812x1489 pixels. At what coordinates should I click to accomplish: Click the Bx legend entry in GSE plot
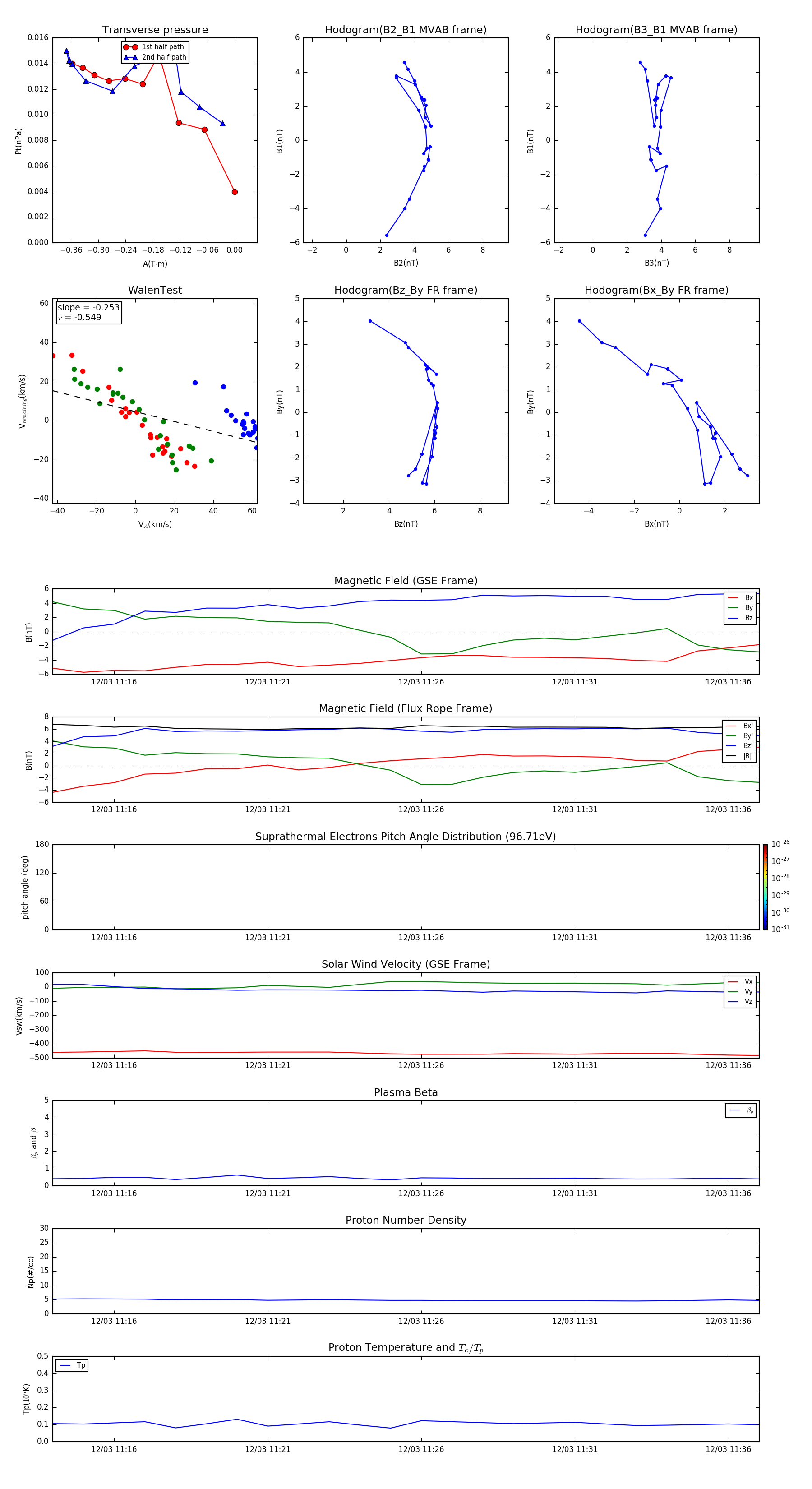coord(740,598)
